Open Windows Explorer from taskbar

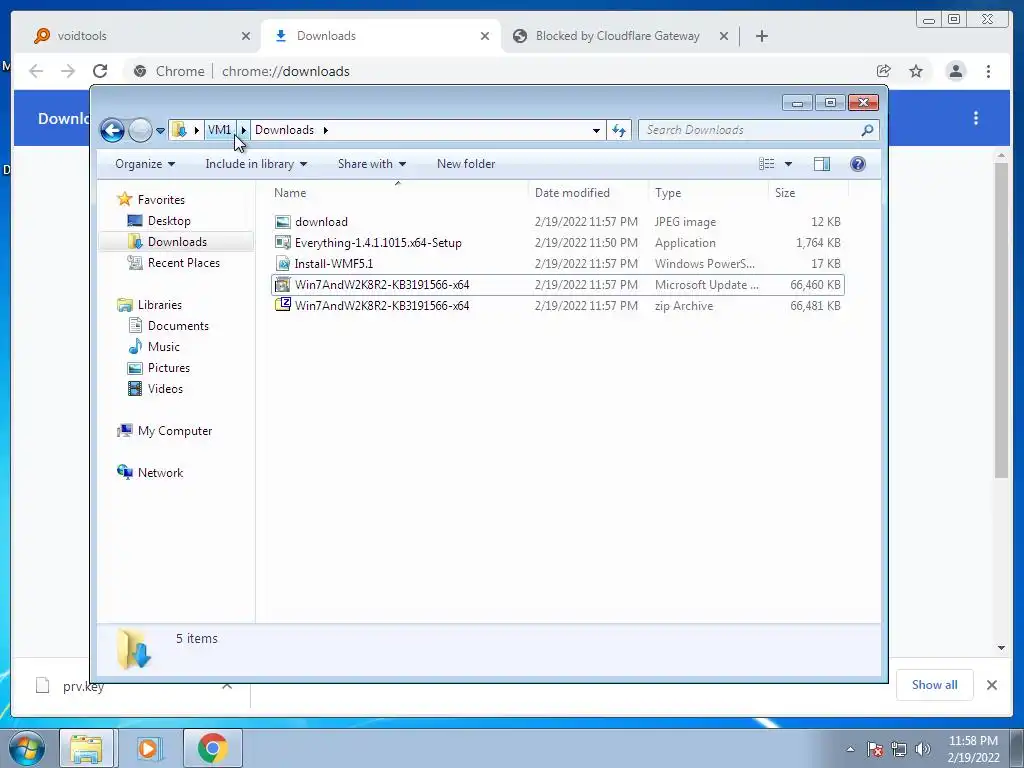point(86,748)
